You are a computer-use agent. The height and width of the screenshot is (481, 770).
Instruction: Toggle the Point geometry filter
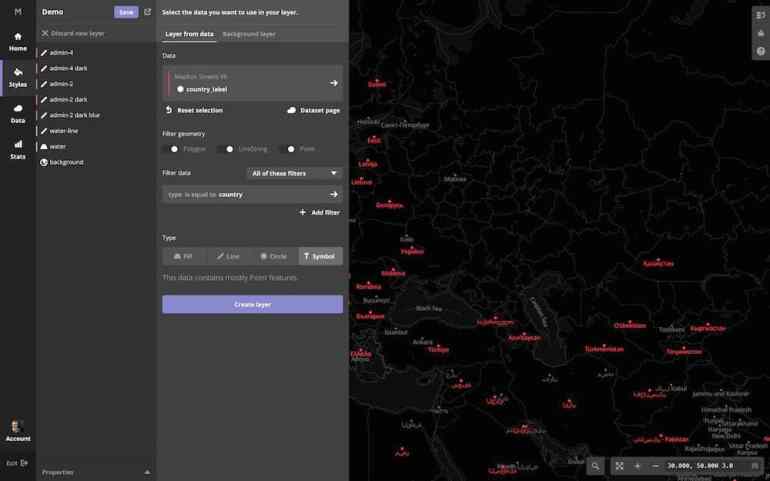point(288,149)
